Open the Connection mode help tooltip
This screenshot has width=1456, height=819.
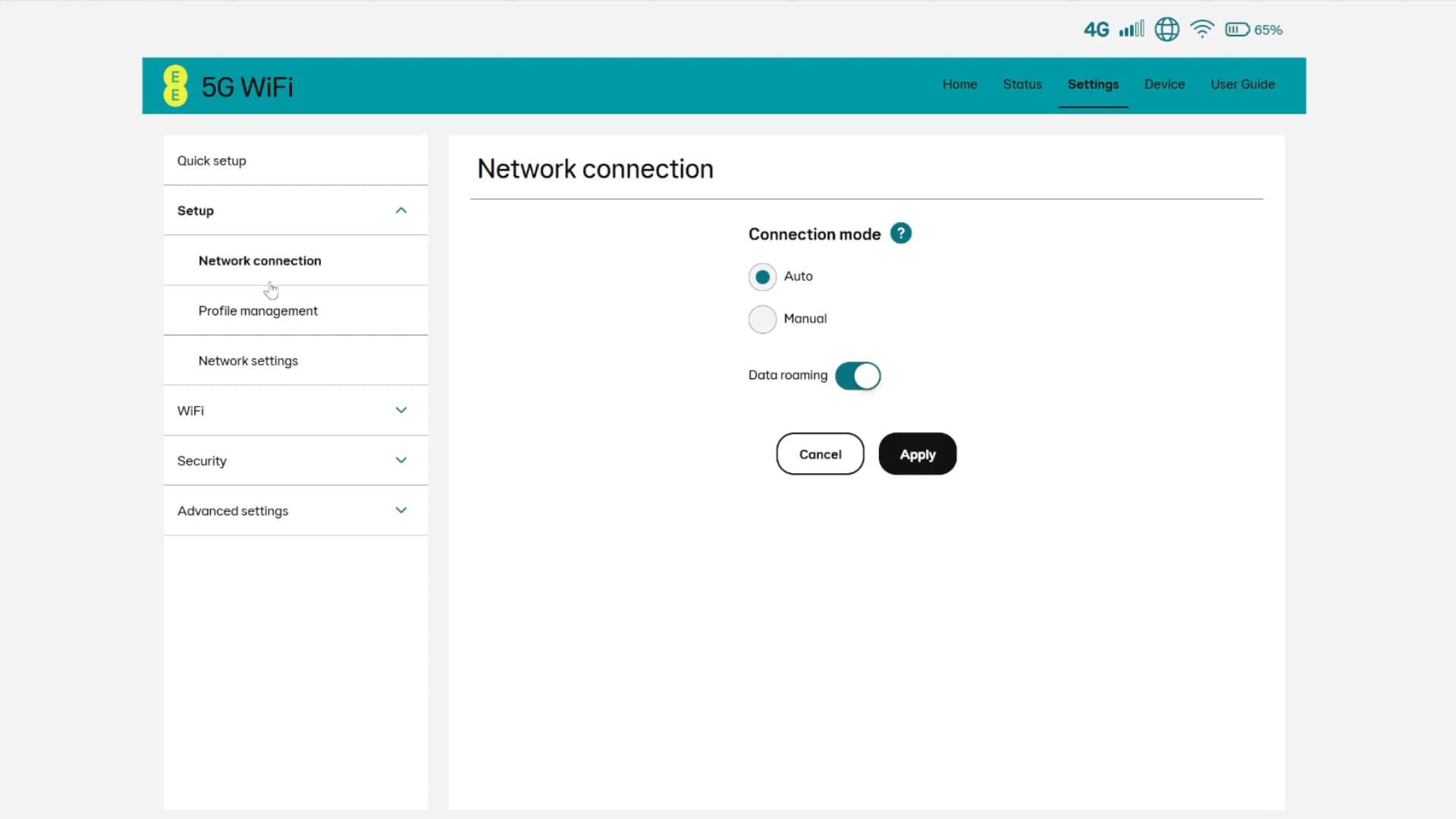pyautogui.click(x=901, y=233)
